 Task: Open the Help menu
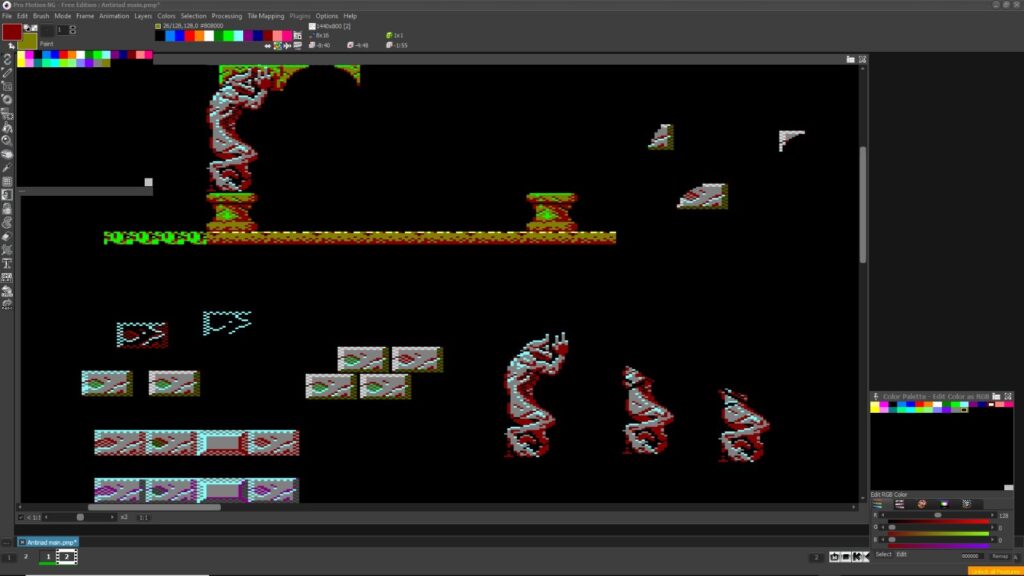pyautogui.click(x=350, y=16)
